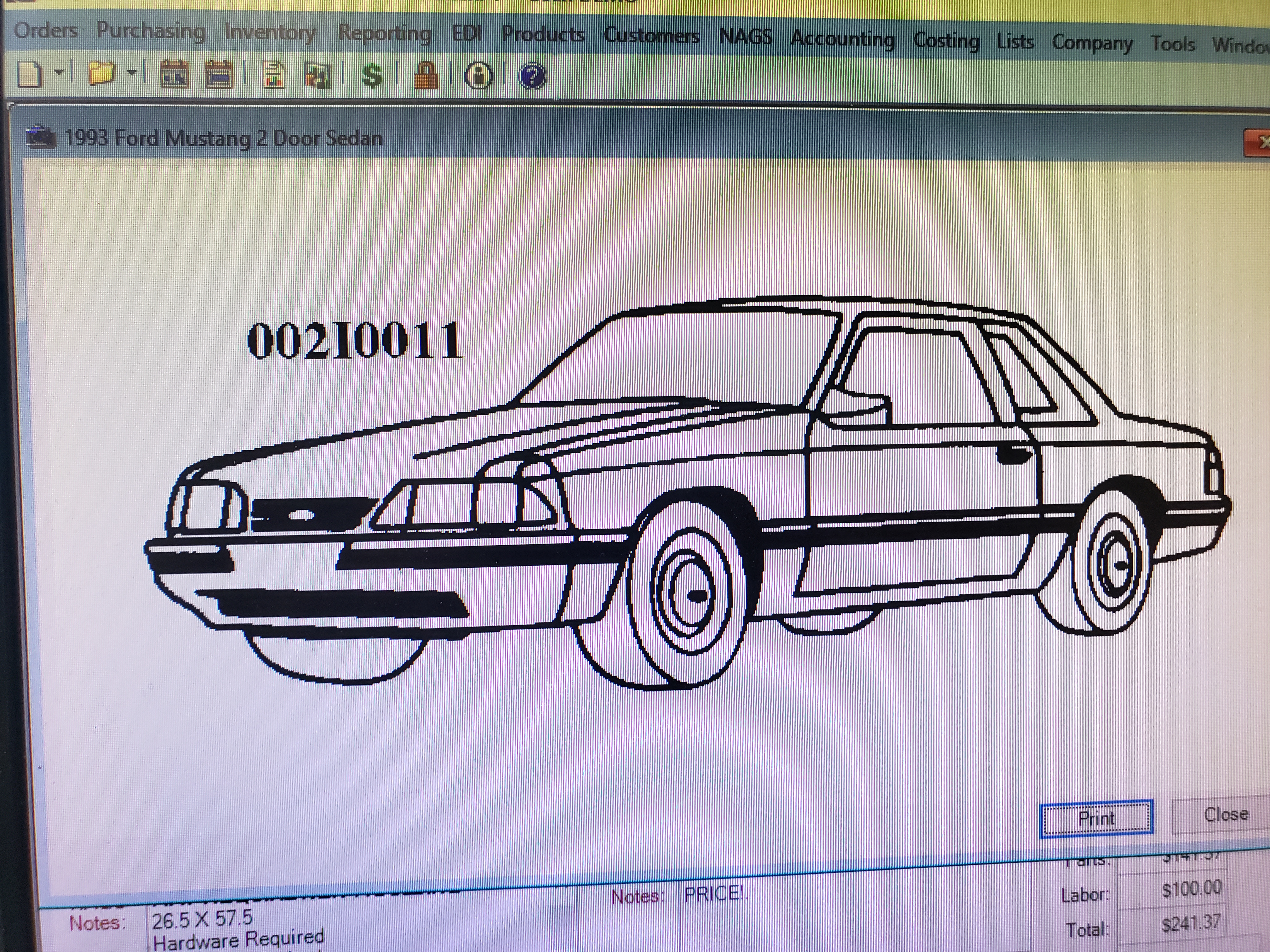Image resolution: width=1270 pixels, height=952 pixels.
Task: Click the colorful graph picture icon
Action: [x=317, y=75]
